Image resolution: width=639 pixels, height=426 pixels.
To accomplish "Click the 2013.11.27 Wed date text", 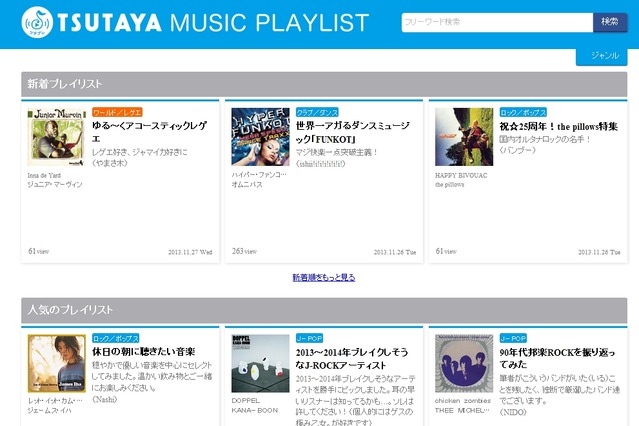I will click(190, 252).
